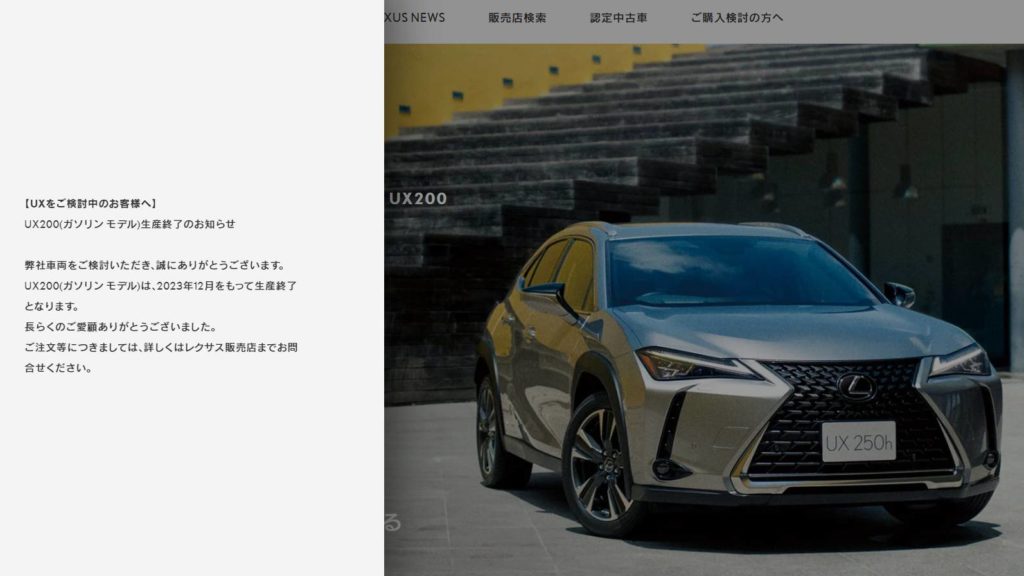Click the headlight beside the UX 250h plate
The image size is (1024, 576).
pyautogui.click(x=960, y=362)
